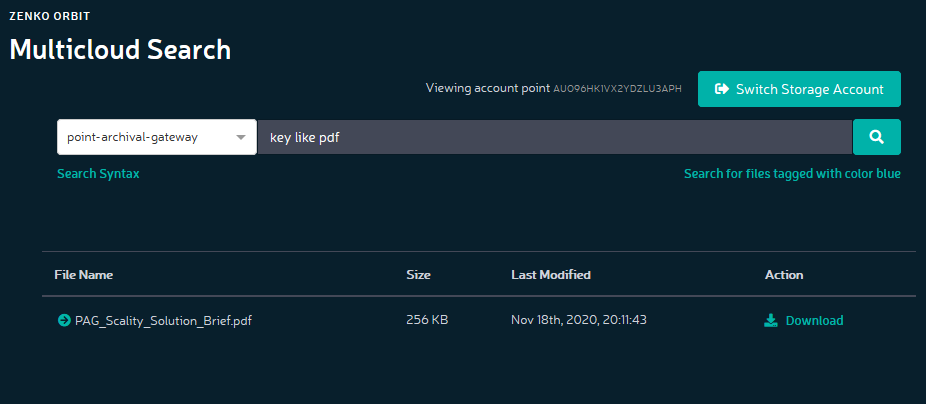Select the Nov 18th, 2020 date cell
Viewport: 926px width, 404px height.
pos(579,320)
